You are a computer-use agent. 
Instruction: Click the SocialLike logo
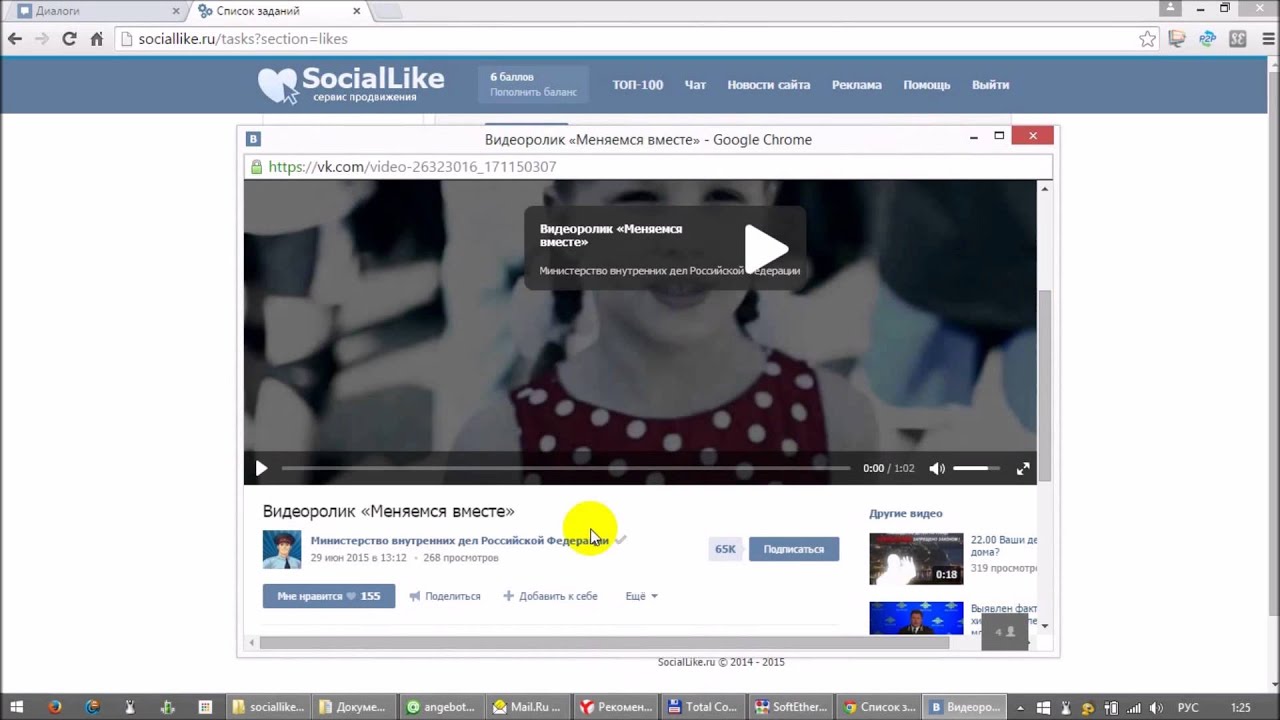[351, 85]
